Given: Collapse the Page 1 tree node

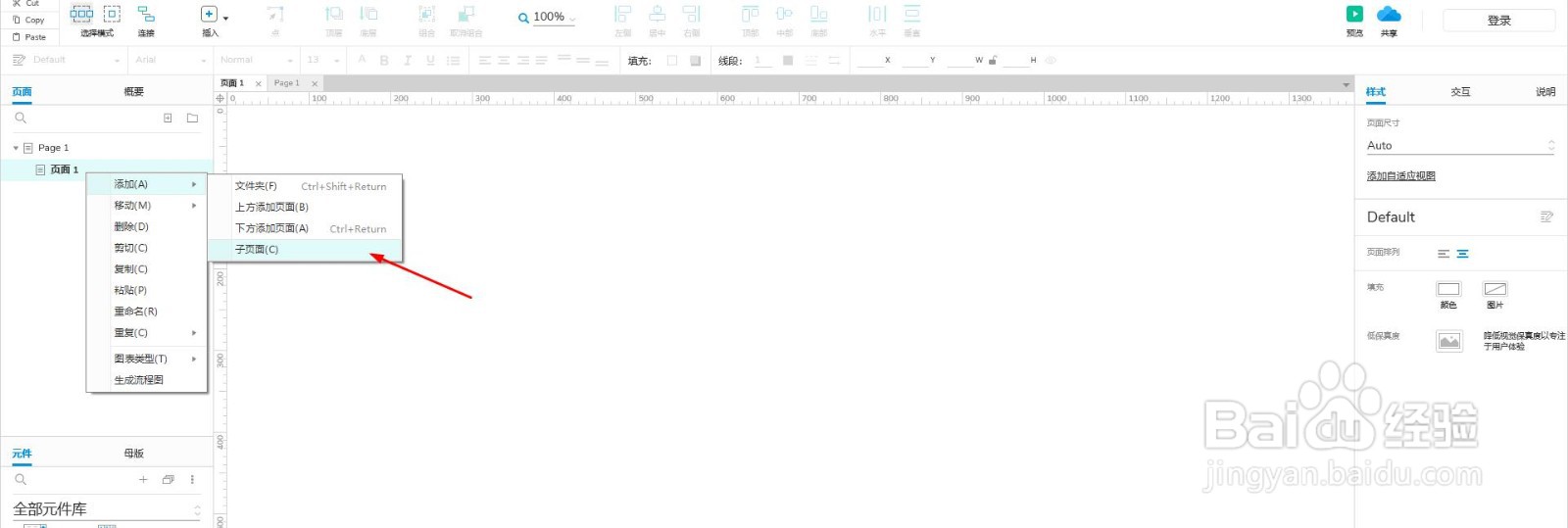Looking at the screenshot, I should tap(16, 148).
